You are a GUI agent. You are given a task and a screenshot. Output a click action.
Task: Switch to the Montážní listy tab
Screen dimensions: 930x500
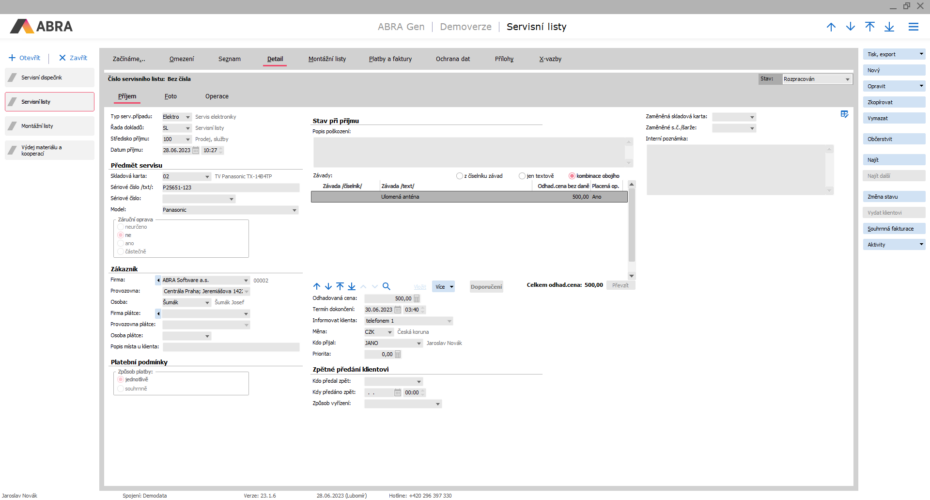327,59
